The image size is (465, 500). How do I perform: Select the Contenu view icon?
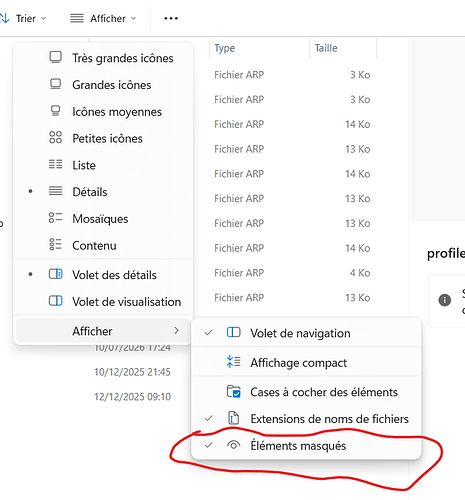(56, 244)
